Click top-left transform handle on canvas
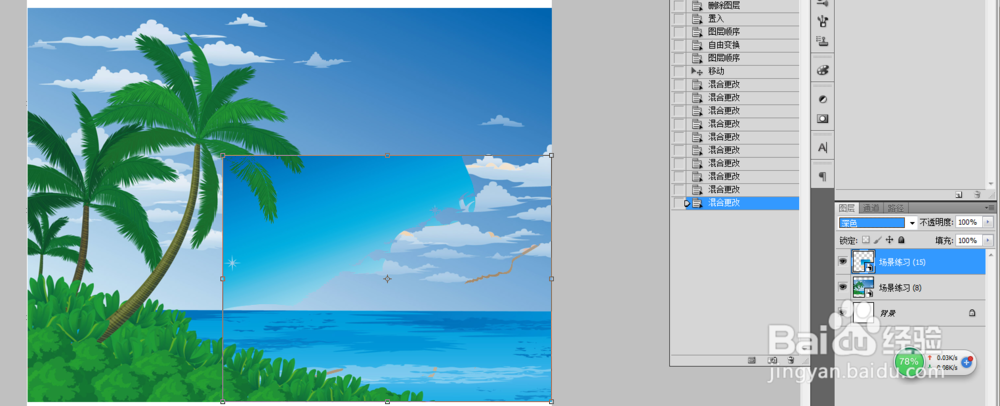The height and width of the screenshot is (406, 1000). click(223, 155)
